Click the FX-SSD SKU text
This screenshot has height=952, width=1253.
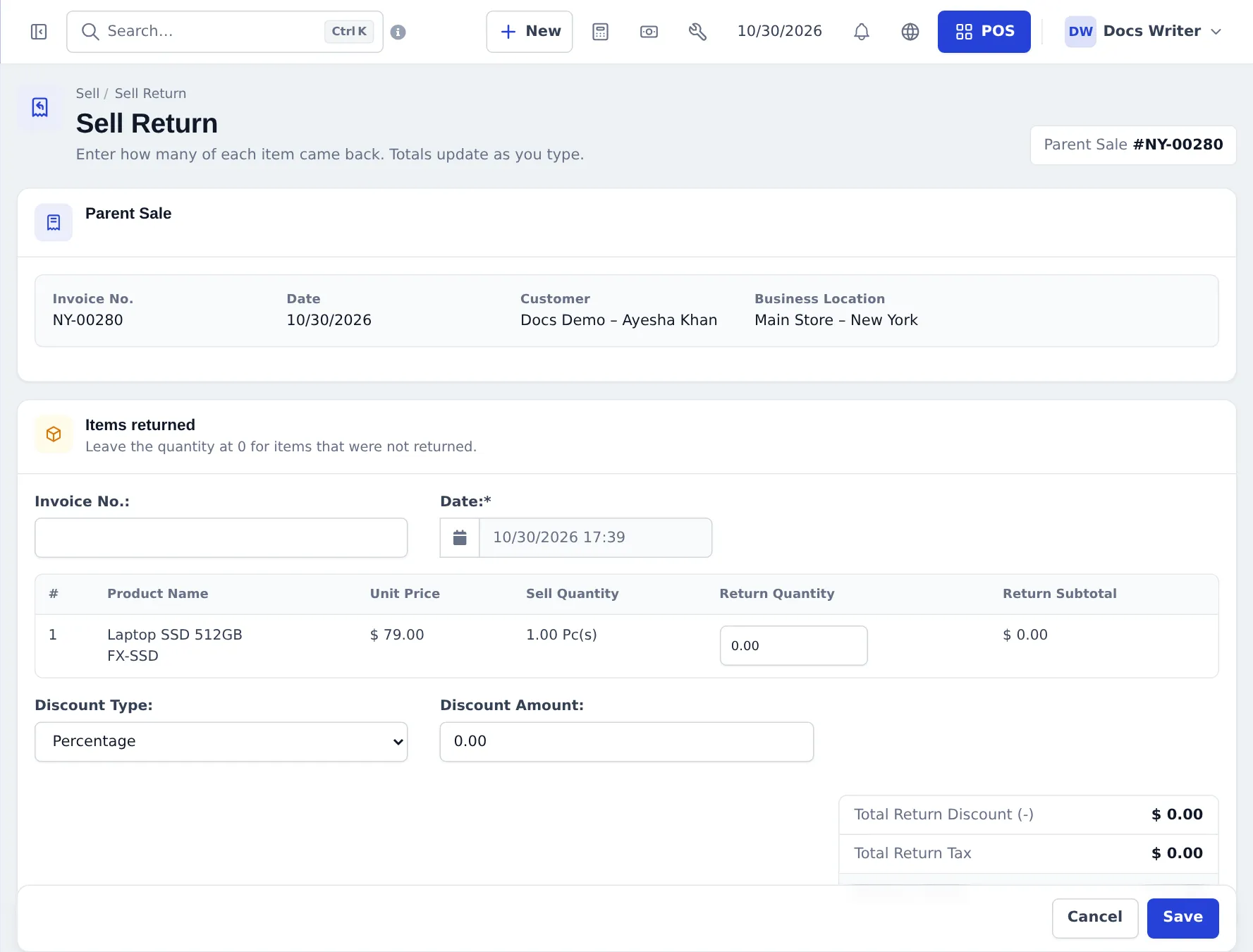click(133, 657)
